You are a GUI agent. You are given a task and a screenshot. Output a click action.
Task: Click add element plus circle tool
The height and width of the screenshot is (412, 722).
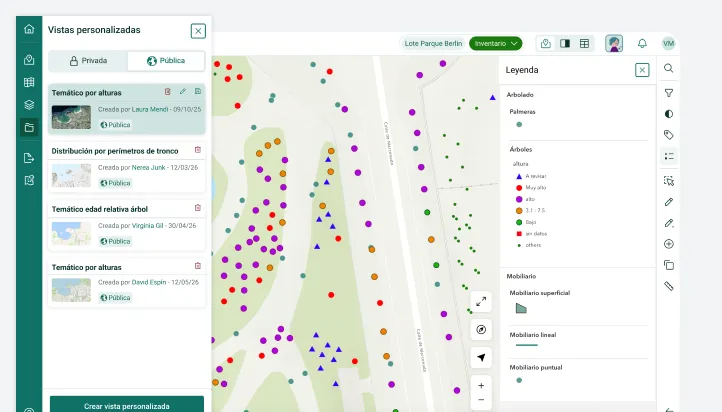coord(669,244)
